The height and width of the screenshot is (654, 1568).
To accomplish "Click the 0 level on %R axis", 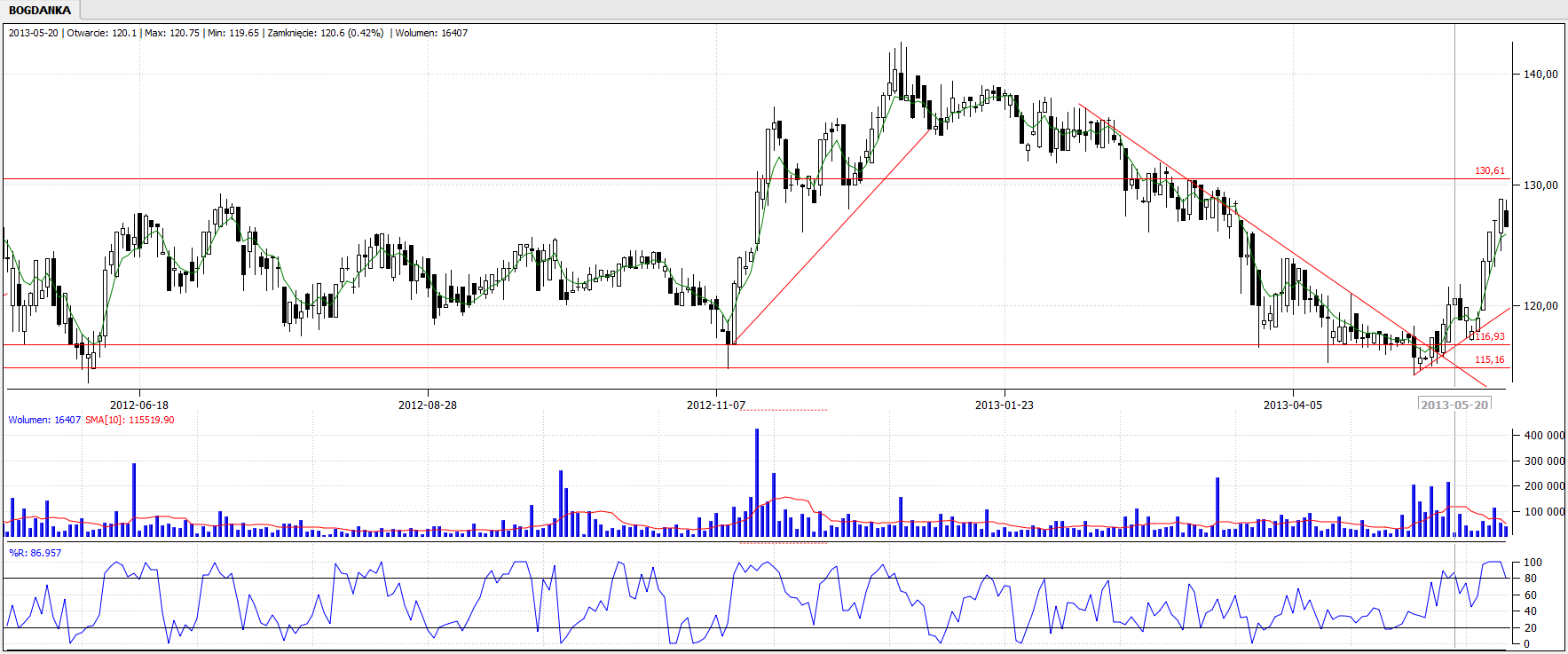I will click(x=1526, y=644).
